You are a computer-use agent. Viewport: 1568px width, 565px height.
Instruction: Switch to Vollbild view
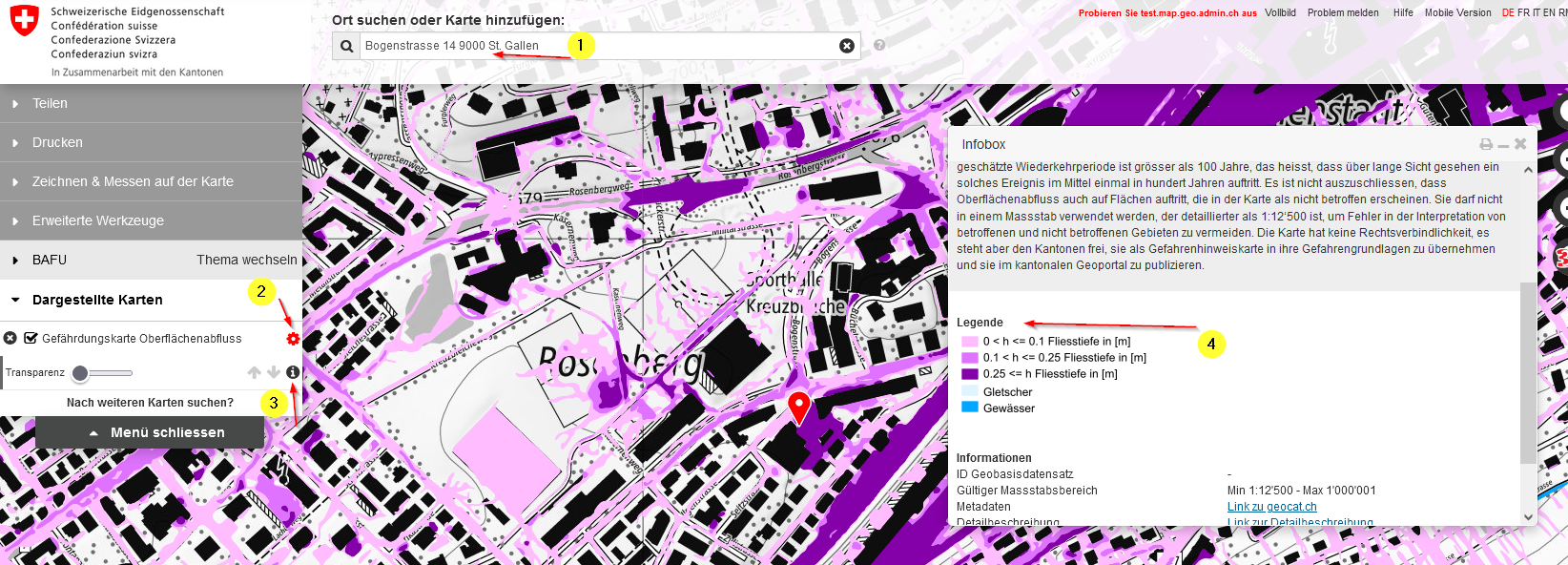coord(1280,12)
